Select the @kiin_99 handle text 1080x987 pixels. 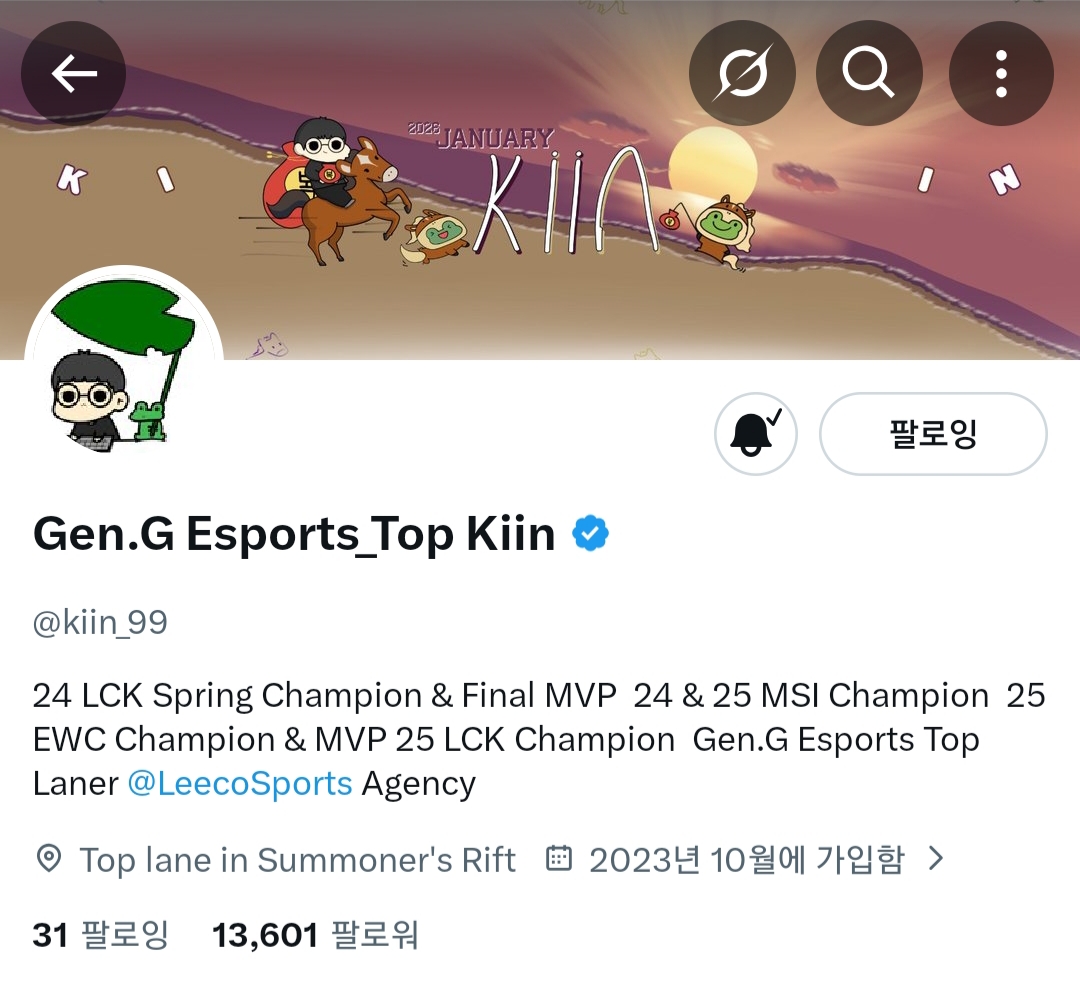(x=101, y=623)
